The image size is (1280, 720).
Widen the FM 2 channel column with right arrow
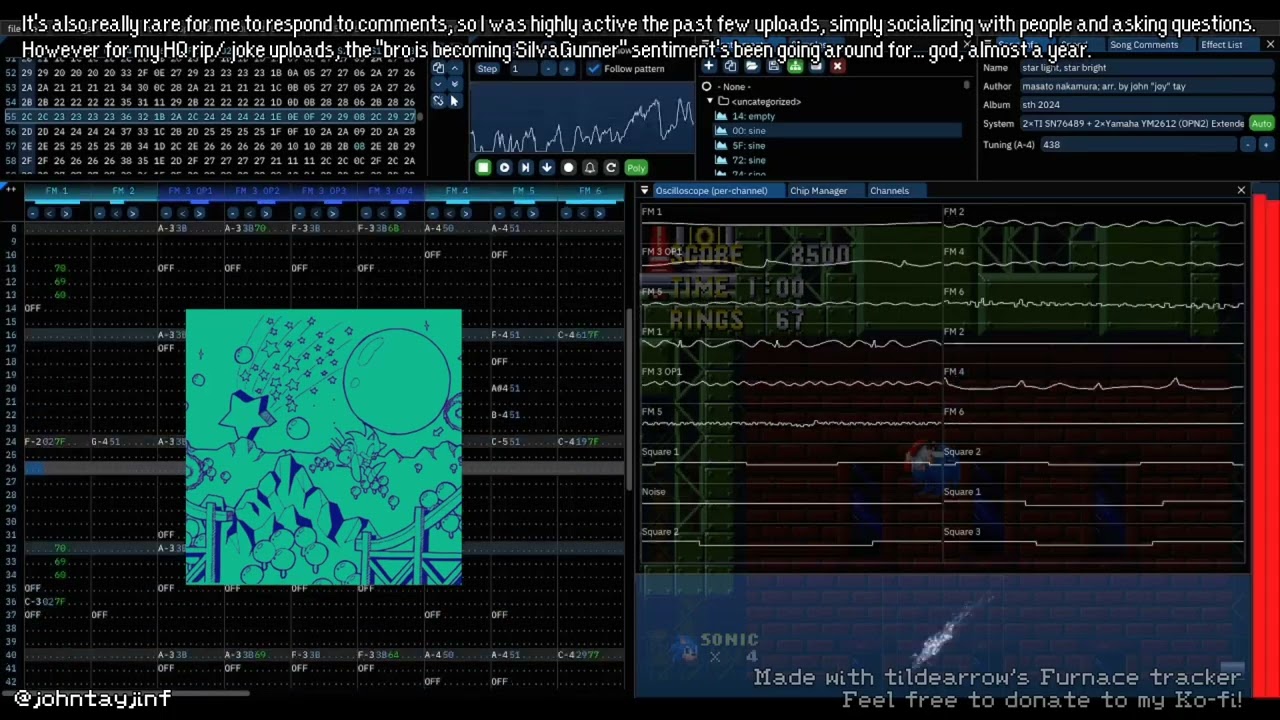pos(132,213)
